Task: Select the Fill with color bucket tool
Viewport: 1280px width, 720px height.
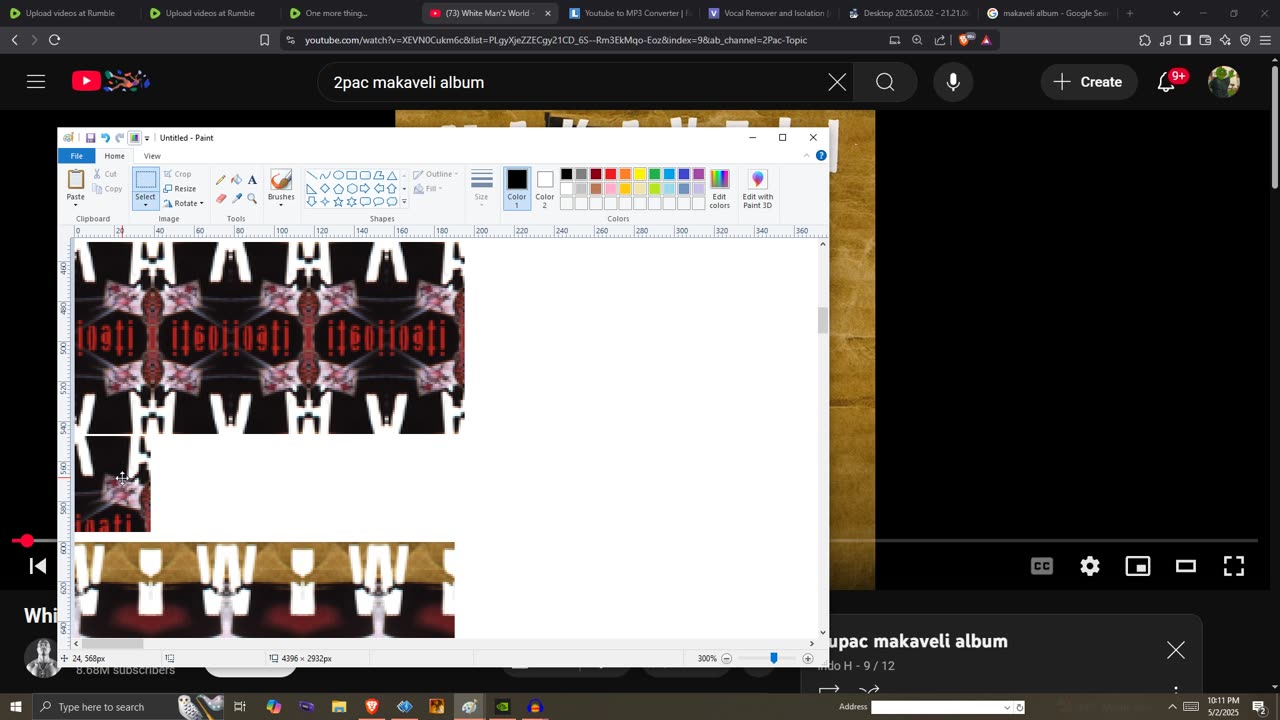Action: click(x=236, y=180)
